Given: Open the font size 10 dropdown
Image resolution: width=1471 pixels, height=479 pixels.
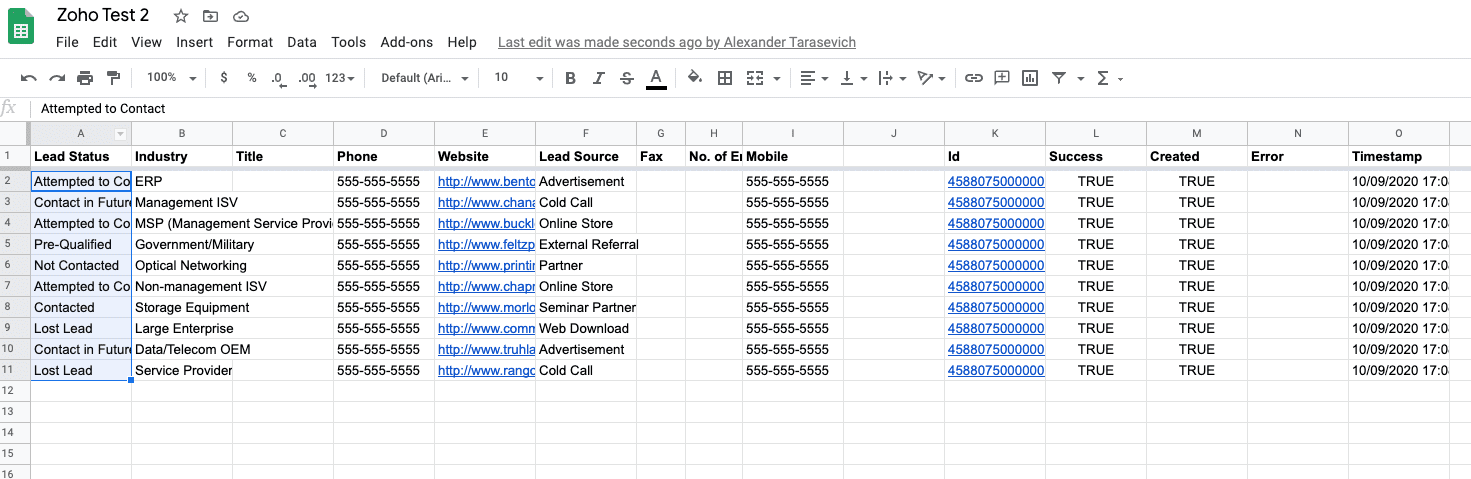Looking at the screenshot, I should pos(518,78).
